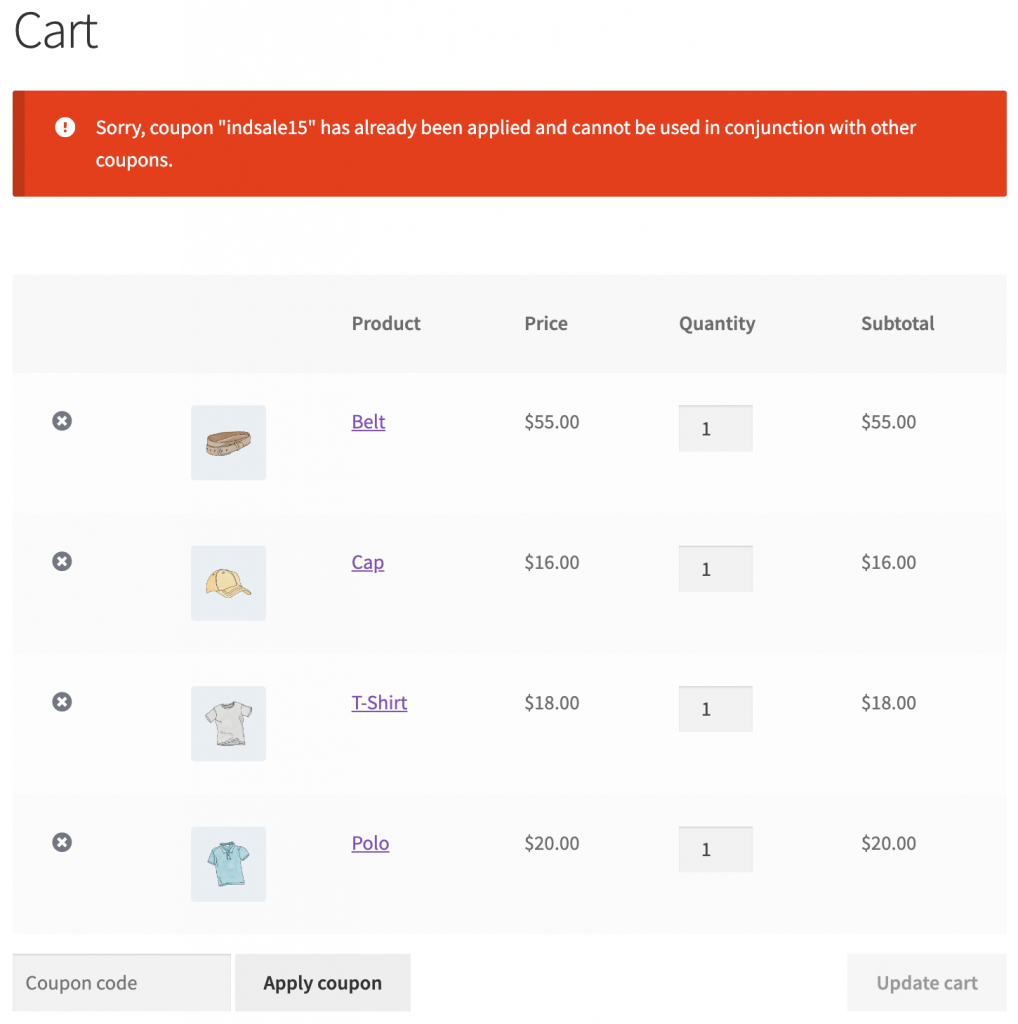Remove the T-Shirt from the cart

point(61,702)
